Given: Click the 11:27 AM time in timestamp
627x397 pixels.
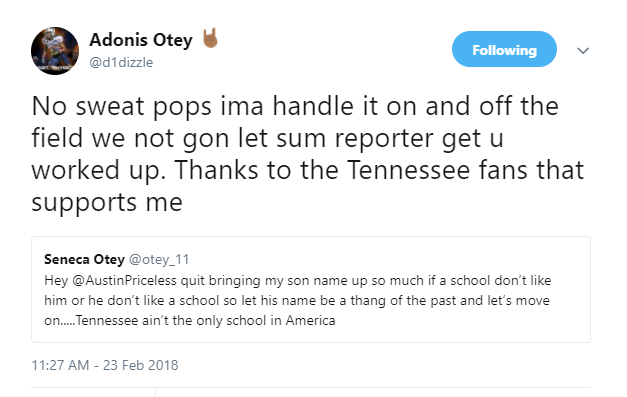Looking at the screenshot, I should (60, 365).
